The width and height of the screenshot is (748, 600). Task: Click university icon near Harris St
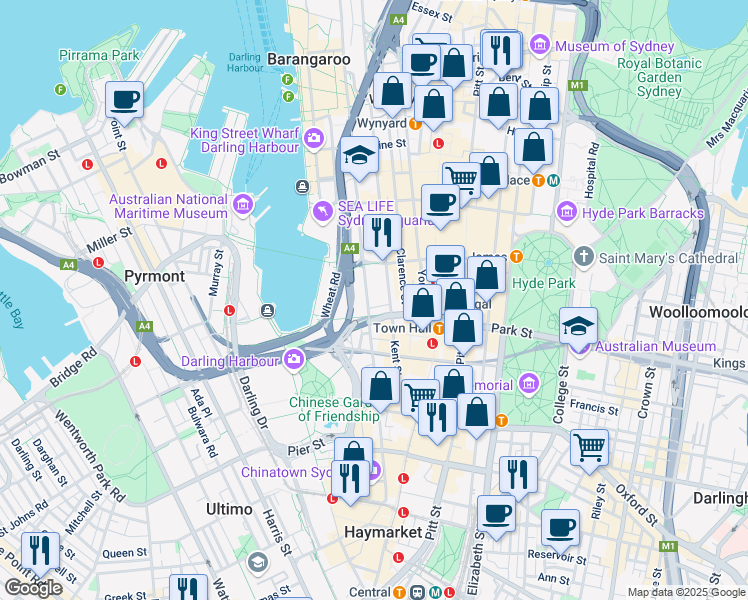tap(258, 563)
